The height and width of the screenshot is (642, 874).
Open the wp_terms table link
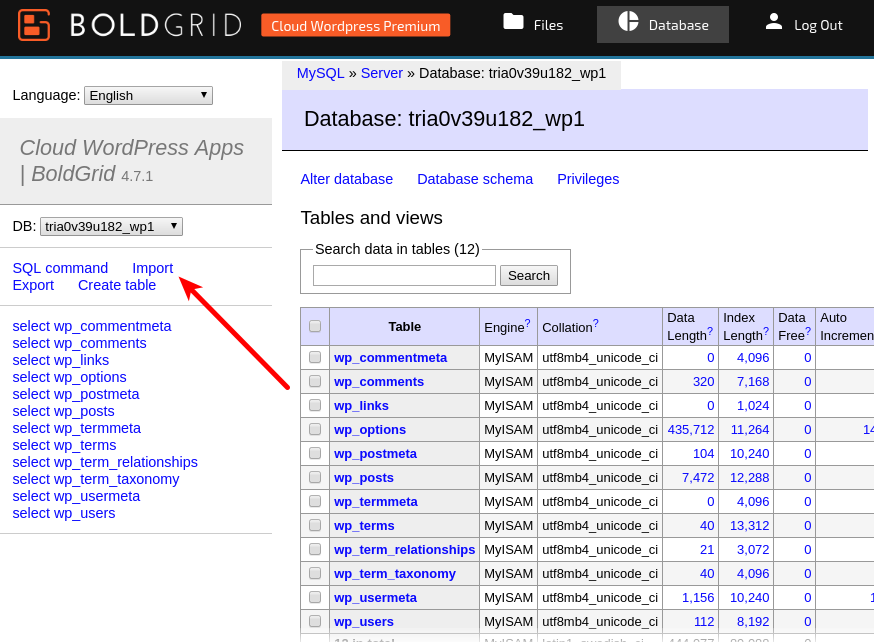click(364, 526)
